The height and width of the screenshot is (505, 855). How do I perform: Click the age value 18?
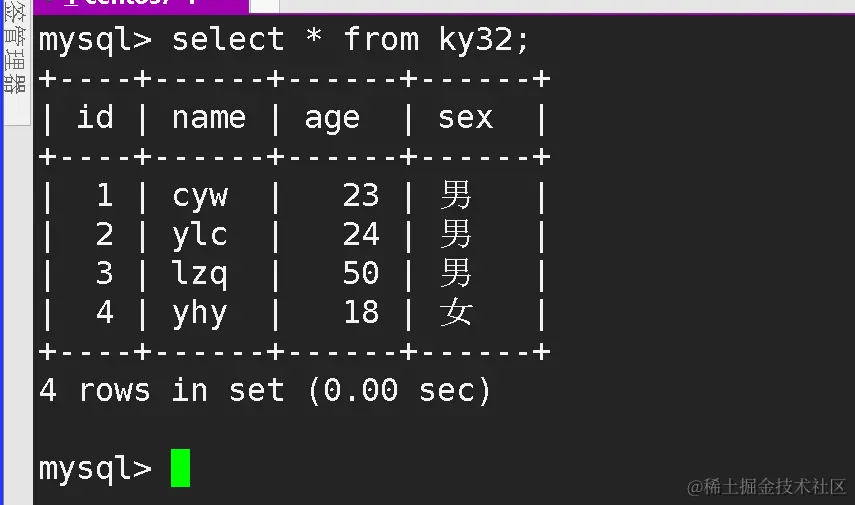coord(360,313)
